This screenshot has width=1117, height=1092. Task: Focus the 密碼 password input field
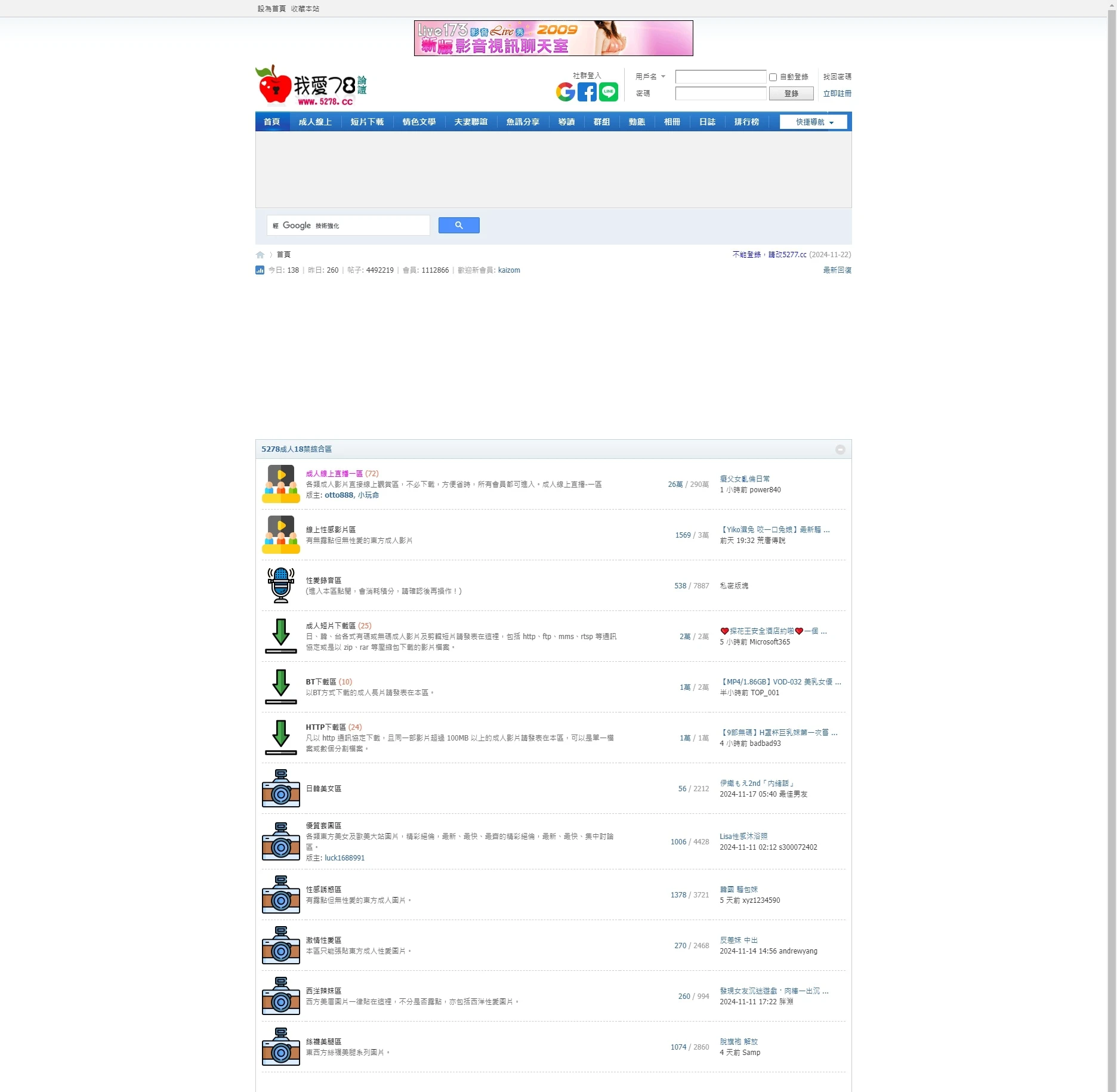720,94
